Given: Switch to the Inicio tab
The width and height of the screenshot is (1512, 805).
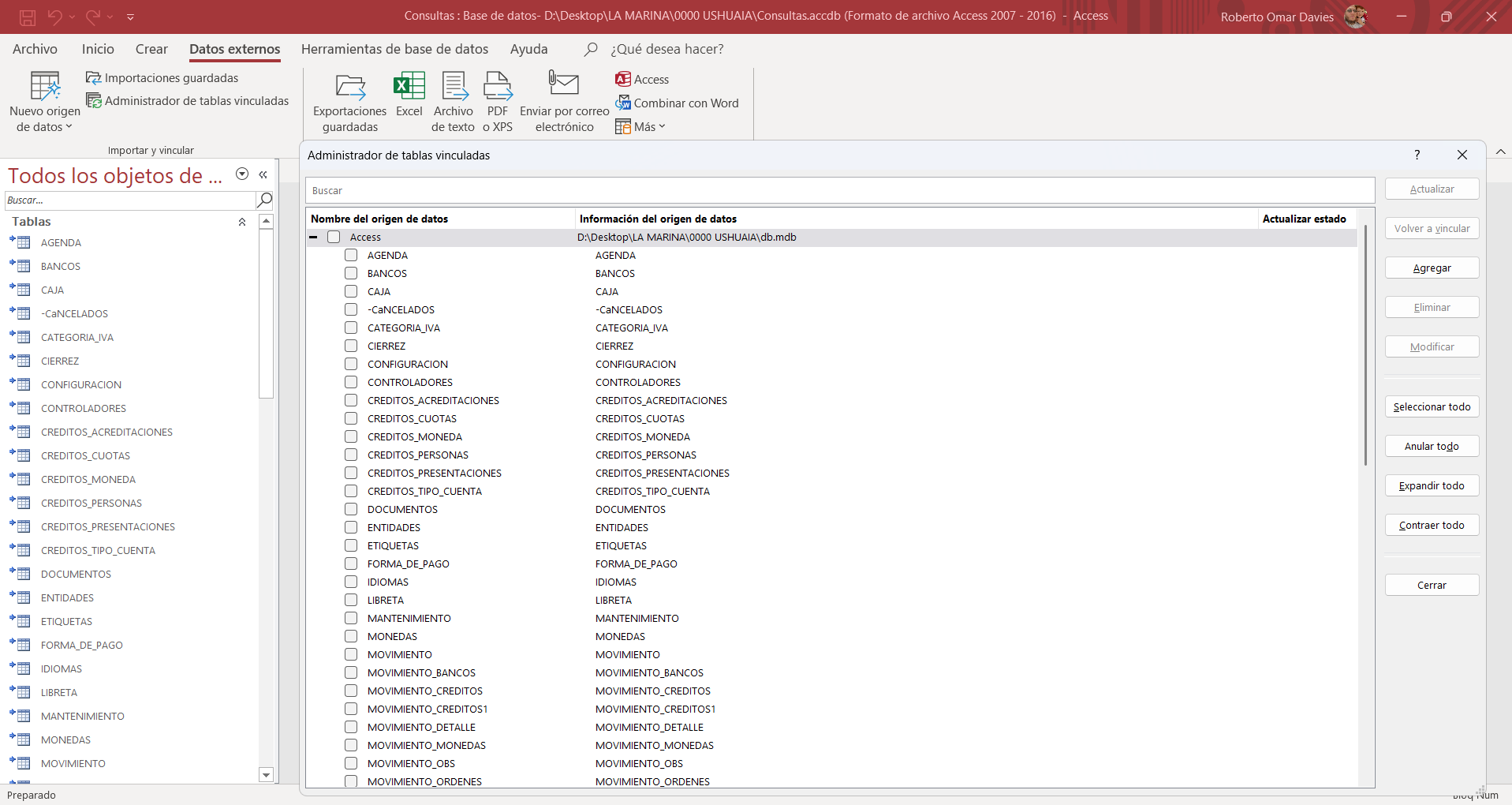Looking at the screenshot, I should 98,49.
